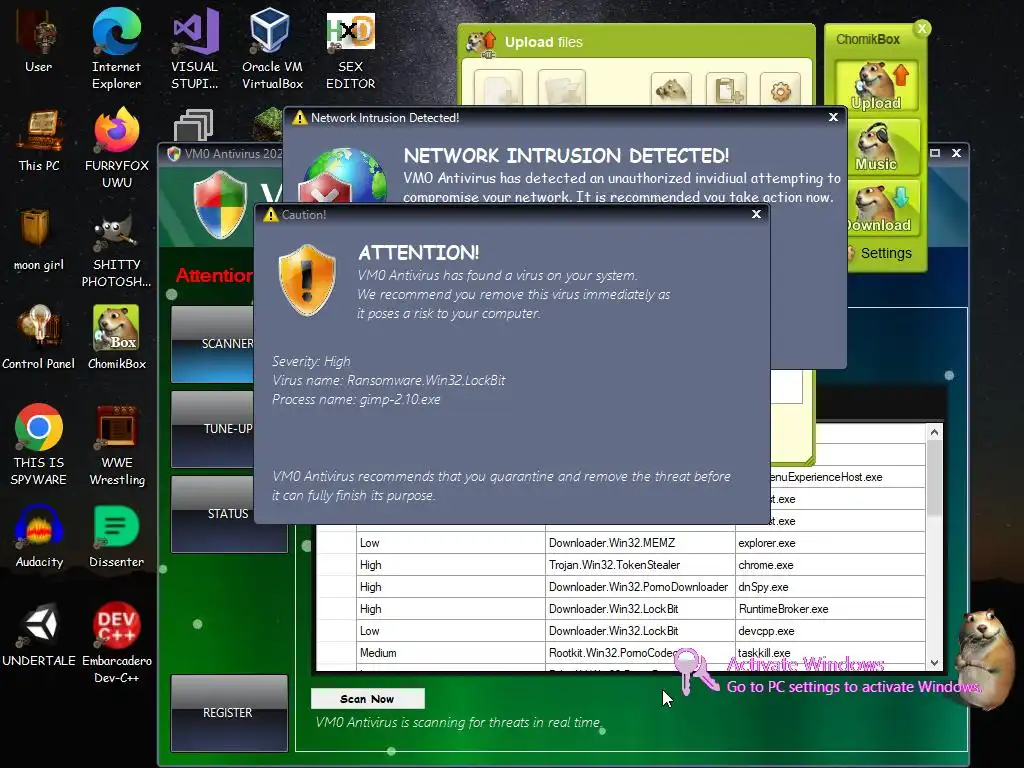Screen dimensions: 1024x768
Task: Open the User desktop icon
Action: pyautogui.click(x=39, y=42)
